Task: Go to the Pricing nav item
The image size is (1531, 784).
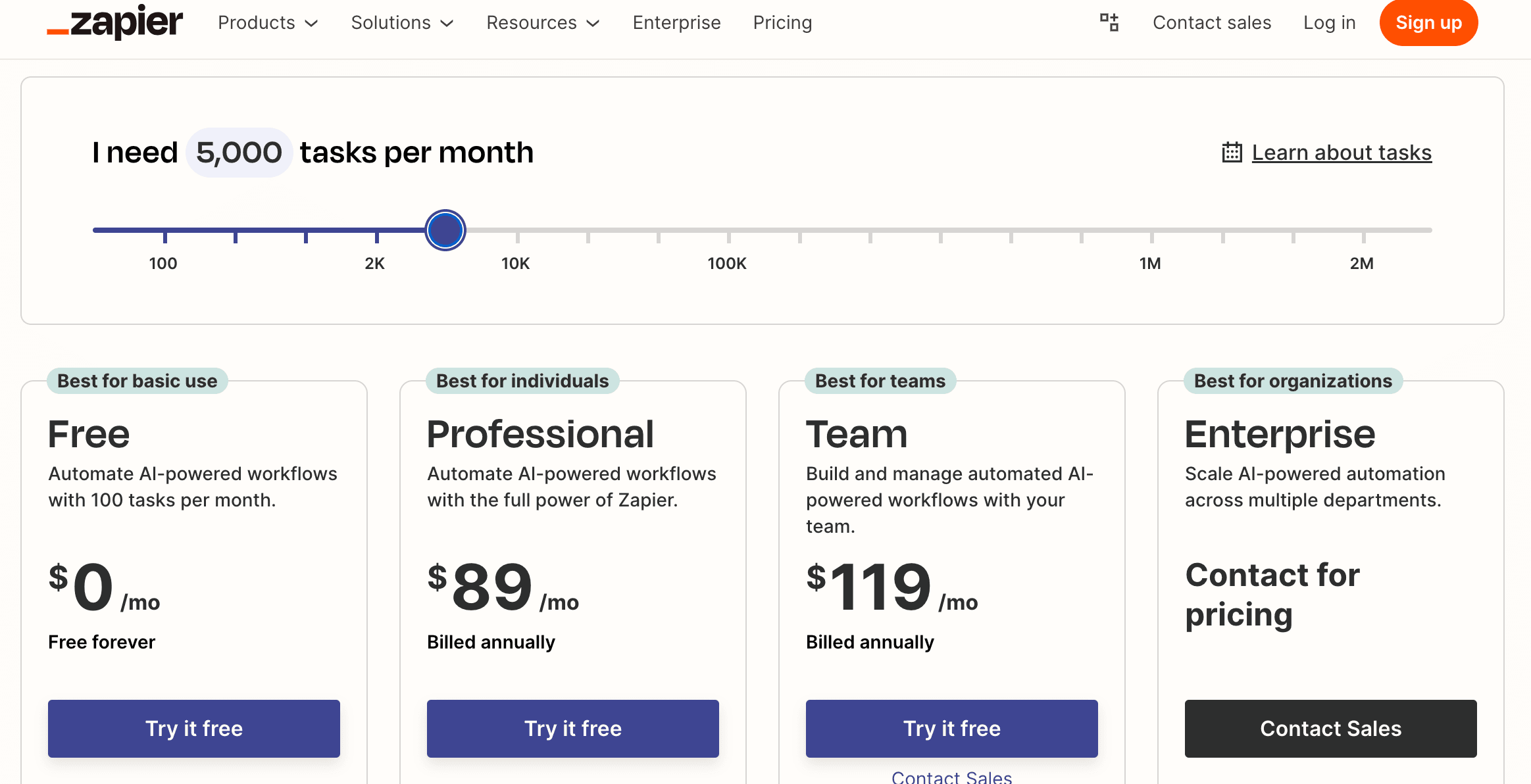Action: coord(782,23)
